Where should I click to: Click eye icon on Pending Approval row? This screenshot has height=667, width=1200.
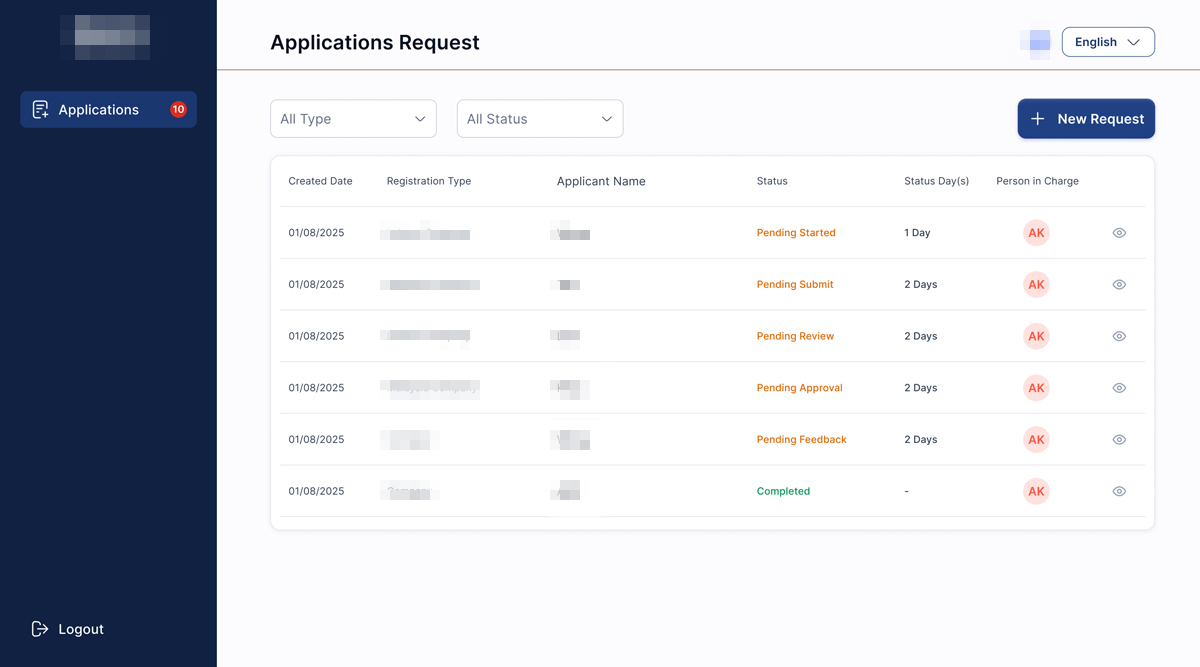(1119, 388)
